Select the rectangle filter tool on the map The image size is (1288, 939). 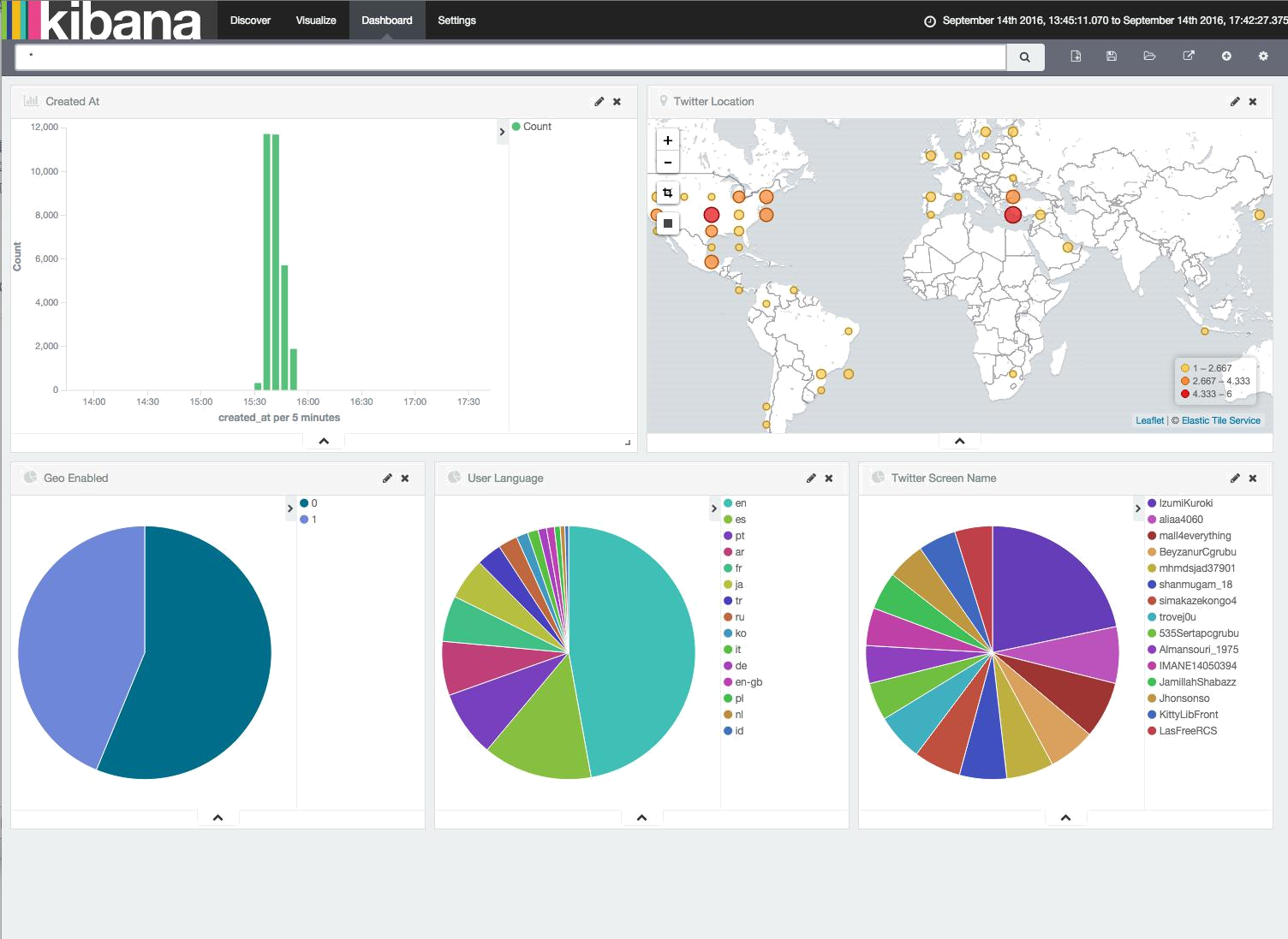tap(667, 192)
